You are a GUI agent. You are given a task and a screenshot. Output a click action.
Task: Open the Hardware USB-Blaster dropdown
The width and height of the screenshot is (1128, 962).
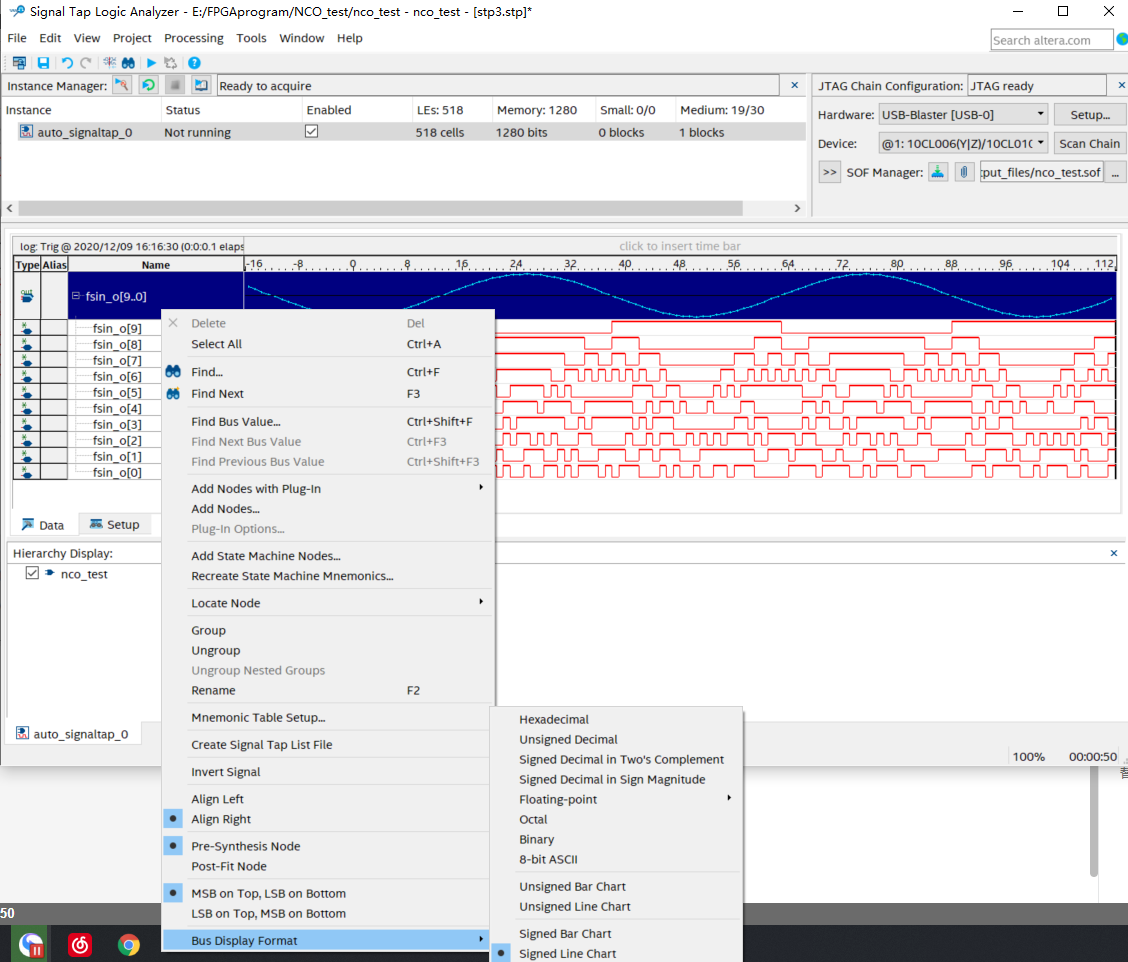coord(963,114)
